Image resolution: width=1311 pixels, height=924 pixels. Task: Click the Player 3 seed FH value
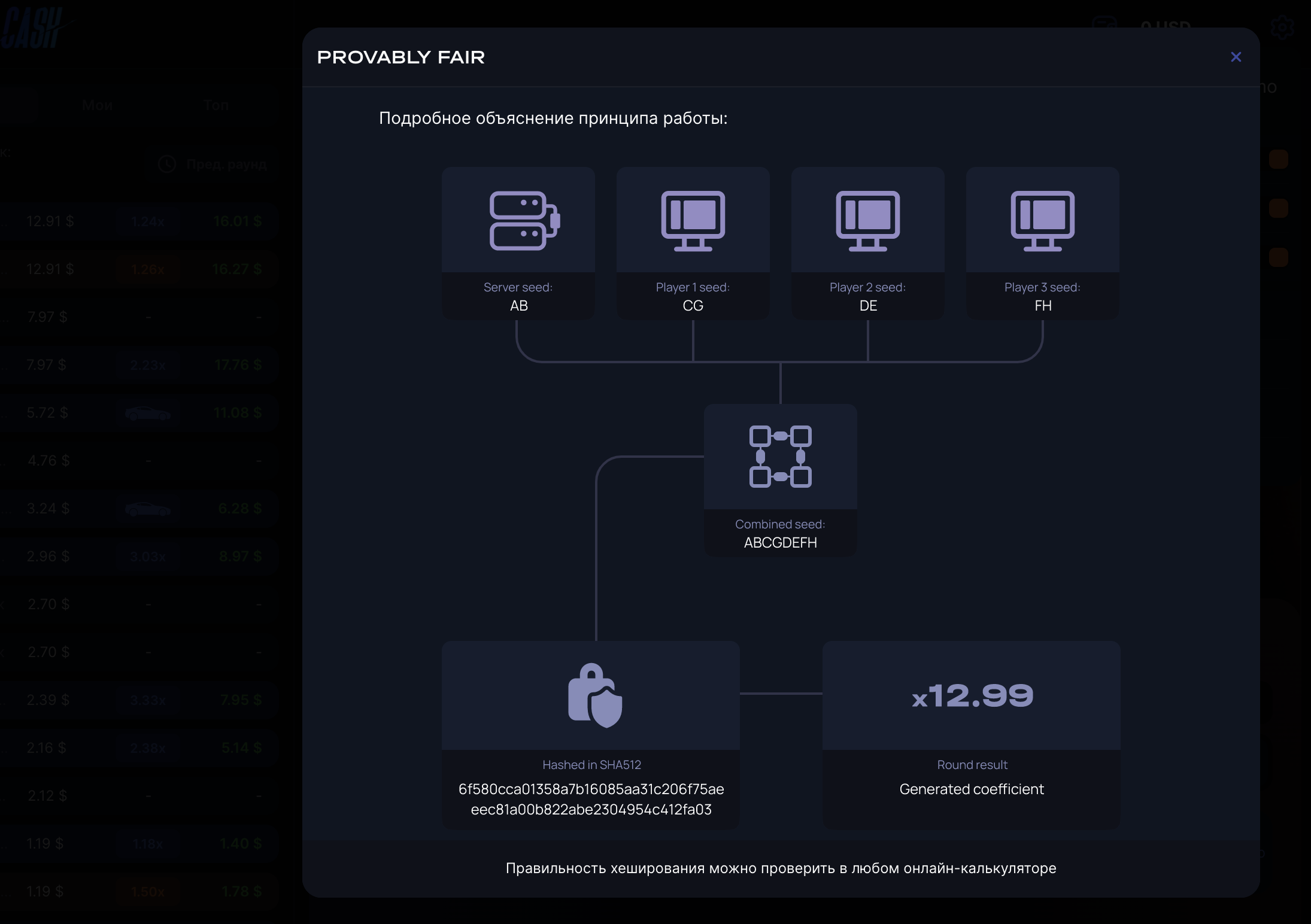click(1043, 306)
